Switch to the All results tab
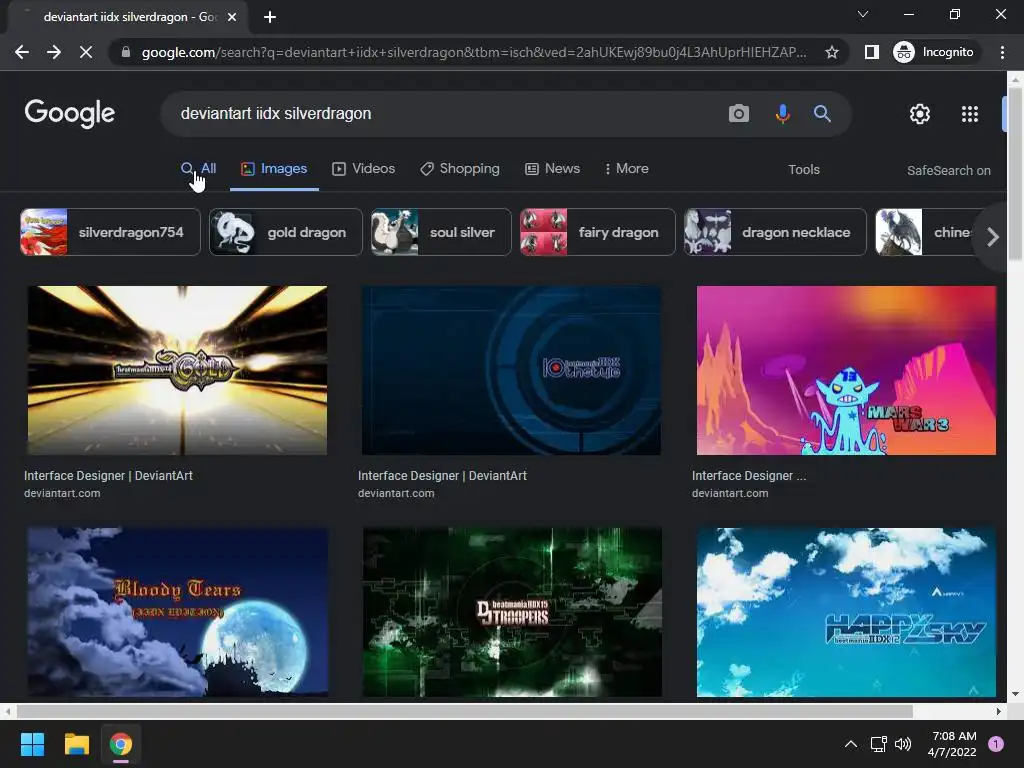 [x=199, y=168]
